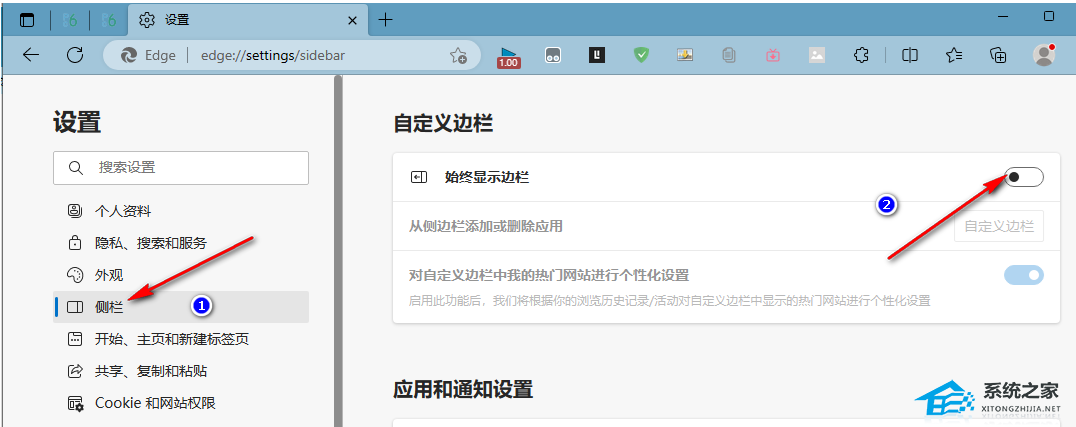The height and width of the screenshot is (427, 1076).
Task: Select 侧栏 in settings menu
Action: click(x=110, y=307)
